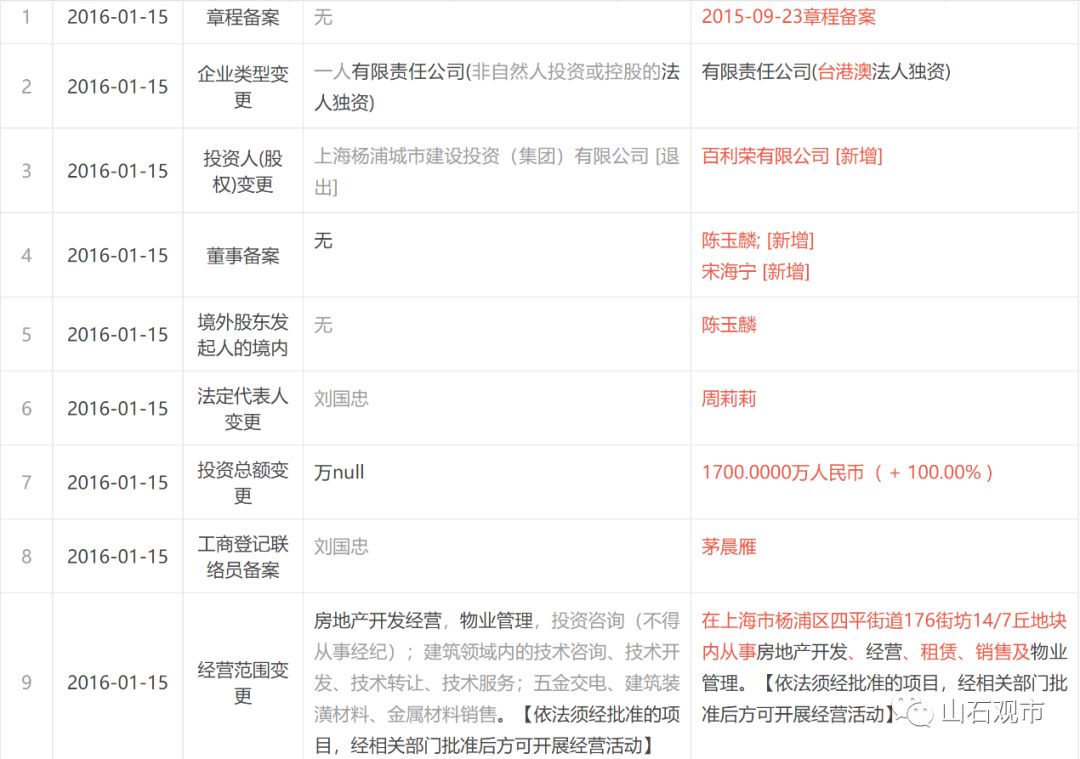Select row number 9 in index column
Image resolution: width=1080 pixels, height=759 pixels.
(26, 682)
